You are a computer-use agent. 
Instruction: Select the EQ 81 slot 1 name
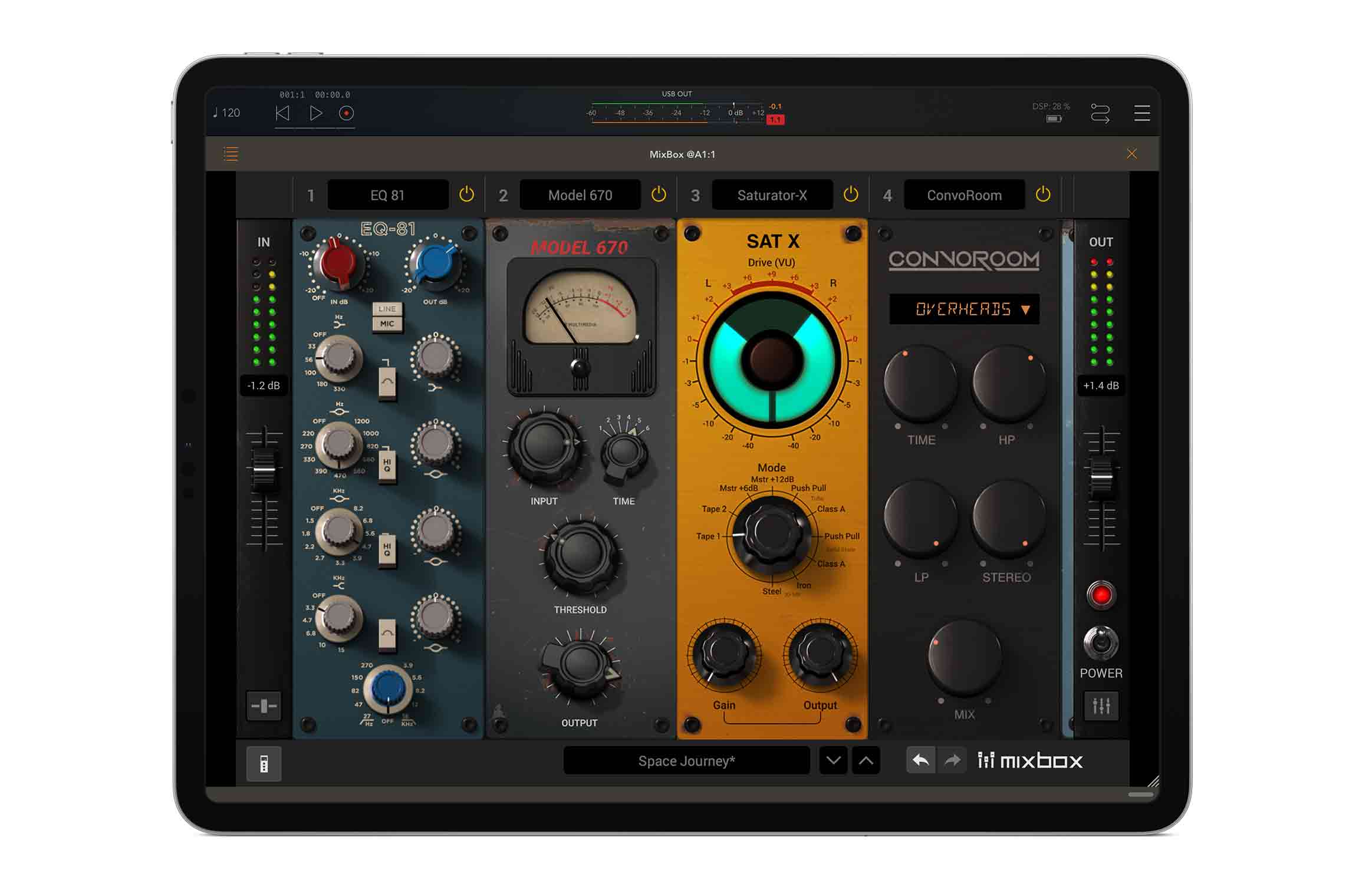[388, 195]
